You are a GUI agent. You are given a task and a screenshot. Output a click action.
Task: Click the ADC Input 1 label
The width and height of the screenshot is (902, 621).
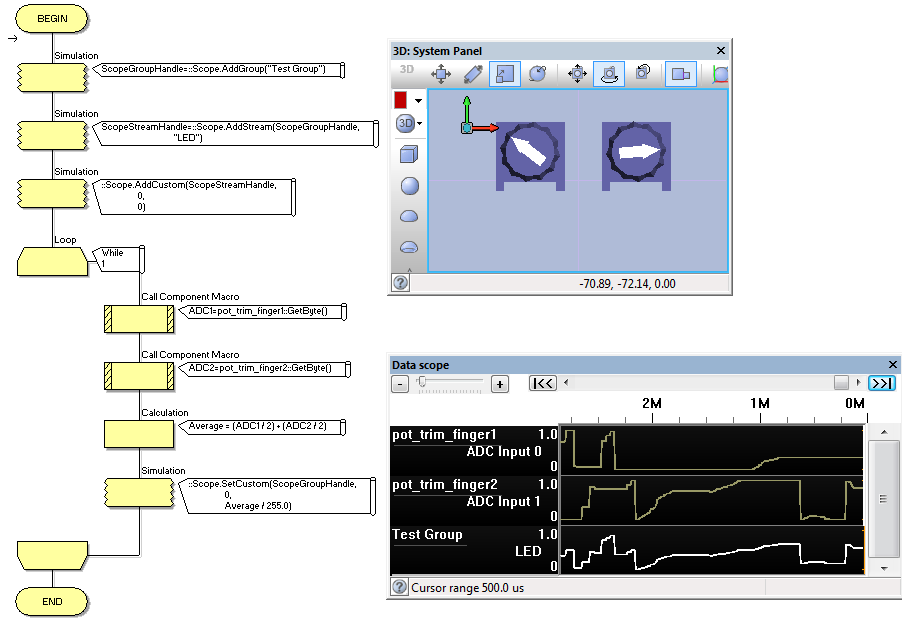pyautogui.click(x=504, y=501)
